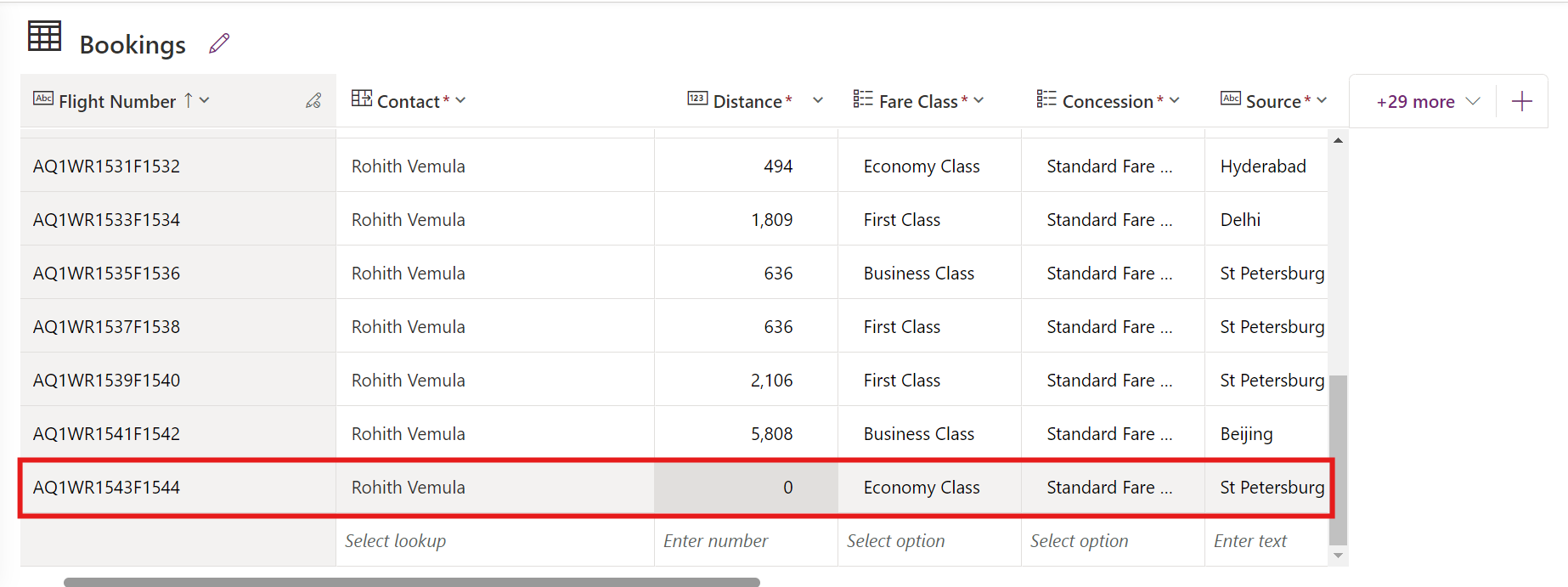This screenshot has height=587, width=1568.
Task: Click the Bookings table grid icon
Action: [x=45, y=37]
